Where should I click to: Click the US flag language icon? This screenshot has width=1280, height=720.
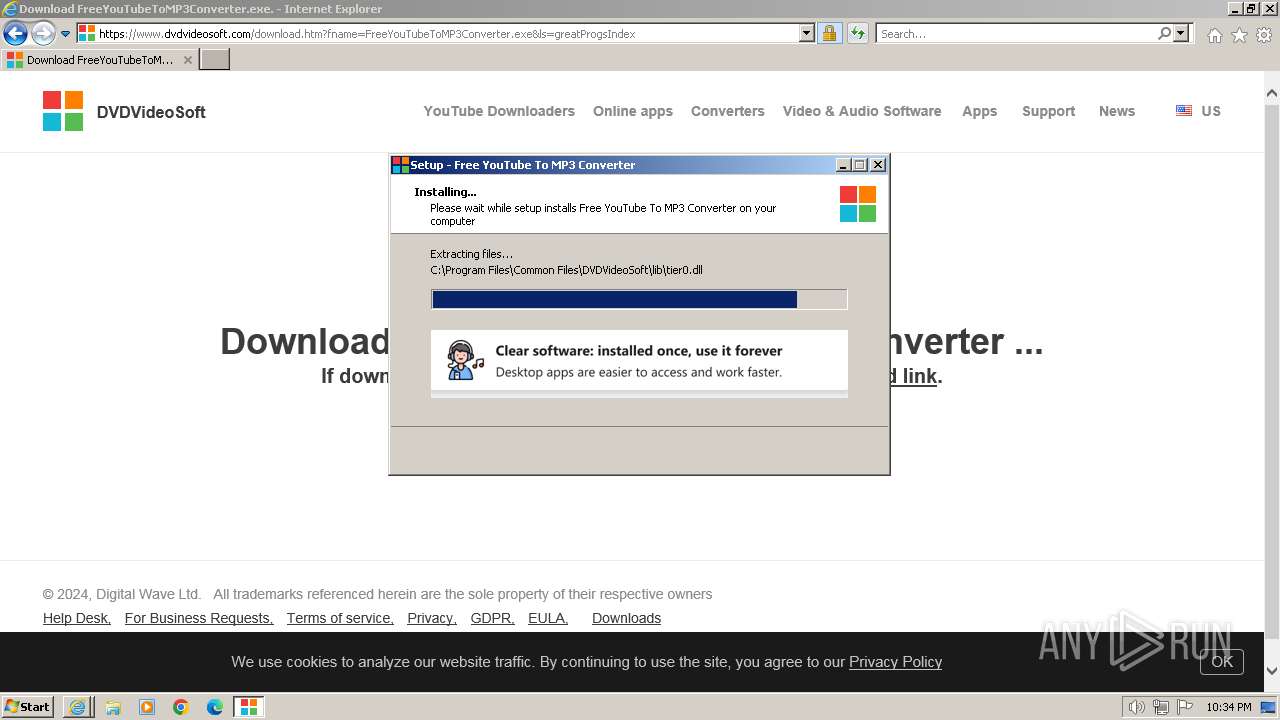pos(1184,111)
